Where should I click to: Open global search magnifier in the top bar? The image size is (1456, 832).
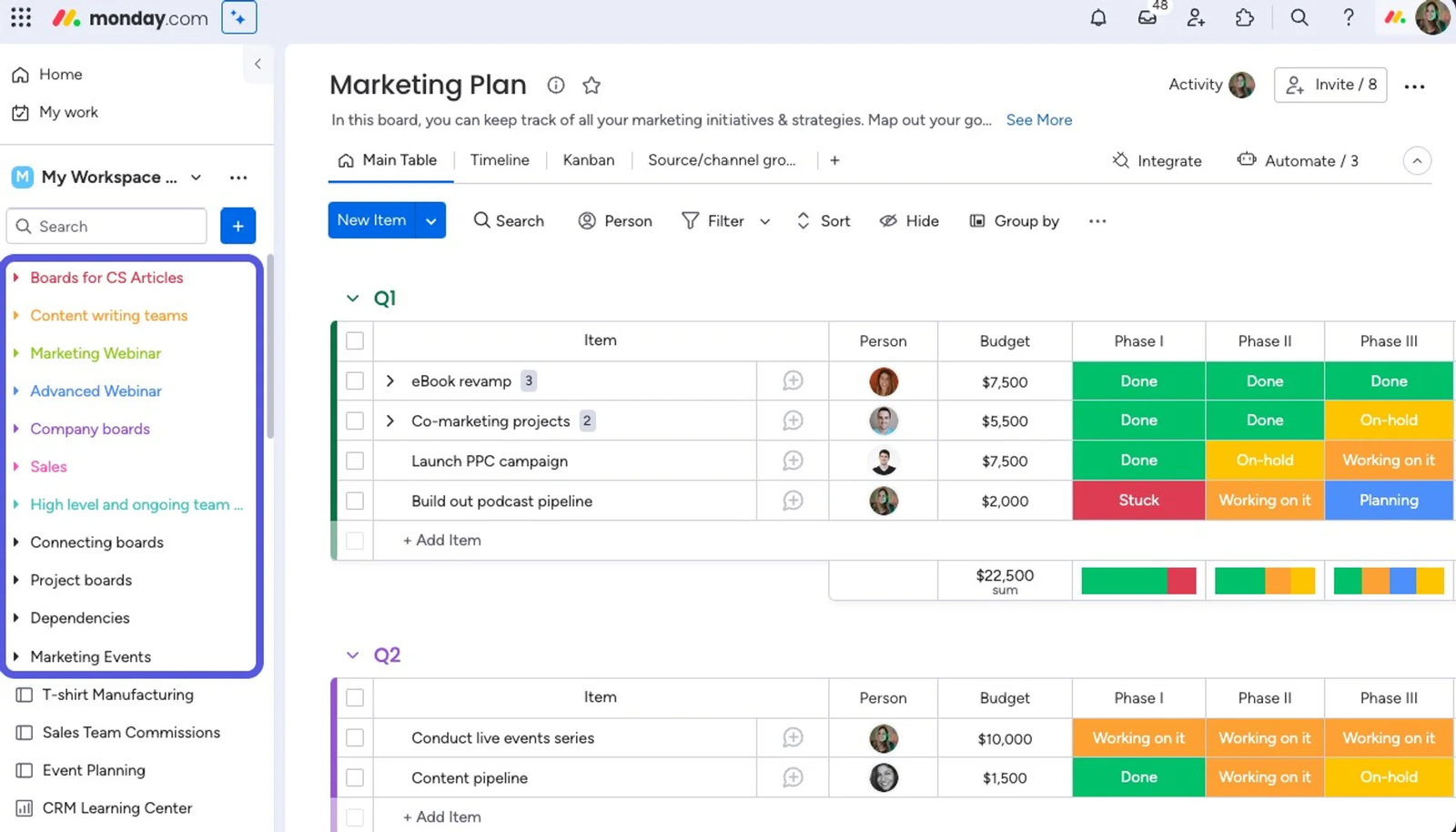pos(1299,17)
